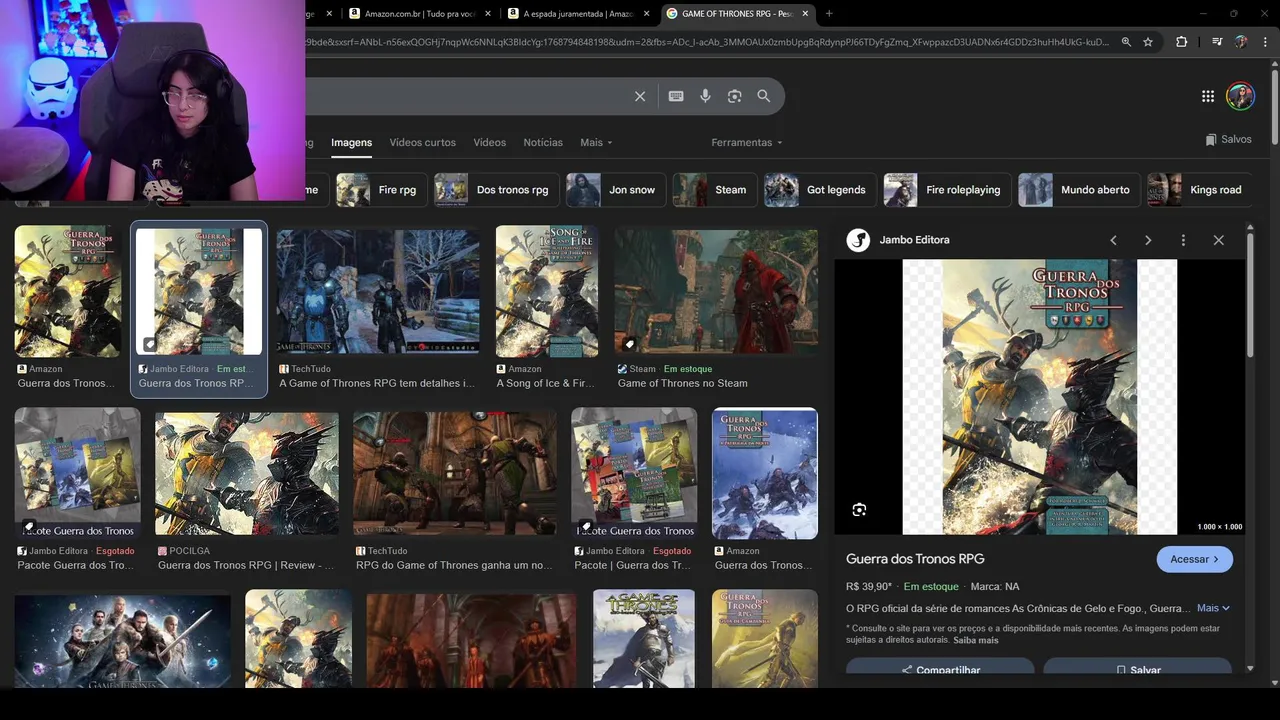Open the large Guerra dos Tronos RPG preview image

point(1040,397)
